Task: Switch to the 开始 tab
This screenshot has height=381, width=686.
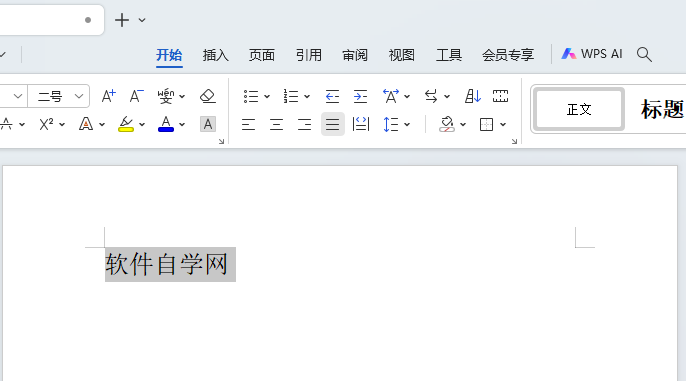Action: [x=169, y=55]
